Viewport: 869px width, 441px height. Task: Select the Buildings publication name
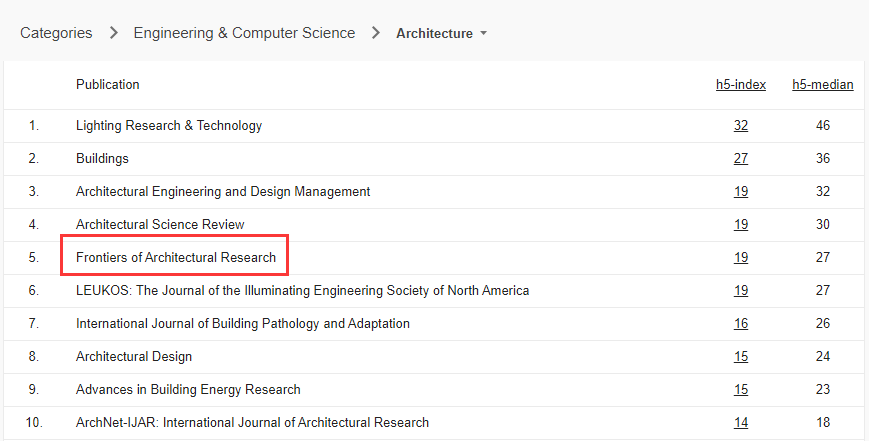point(102,159)
